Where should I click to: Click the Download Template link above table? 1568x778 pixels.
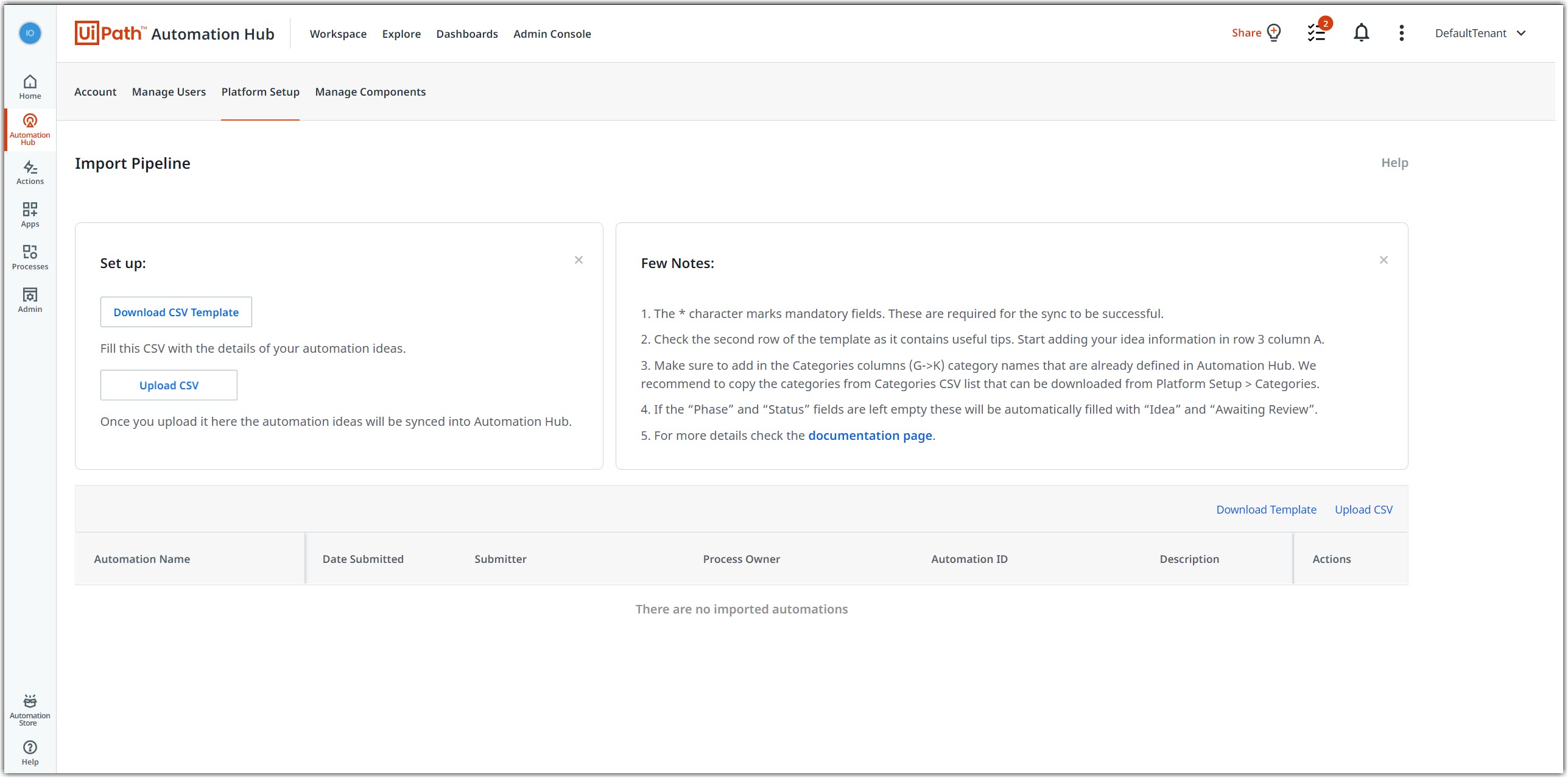(x=1266, y=509)
